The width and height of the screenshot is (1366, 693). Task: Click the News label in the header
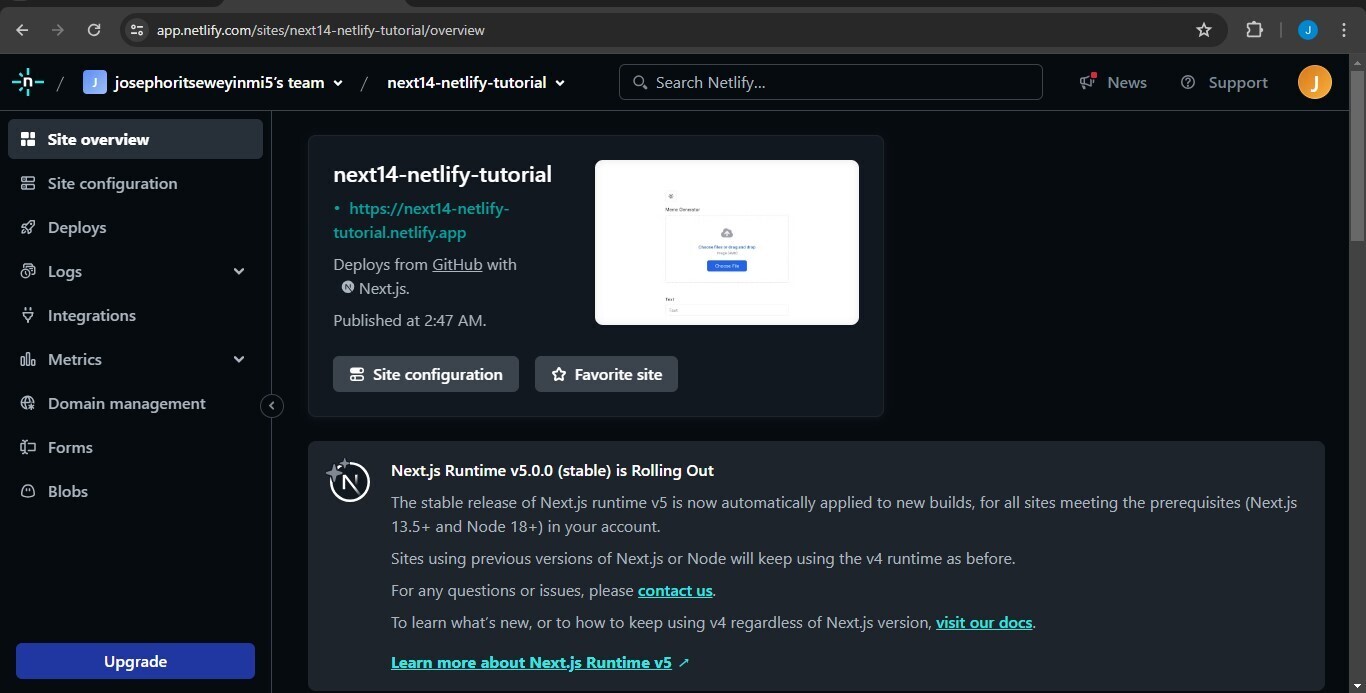(1127, 82)
